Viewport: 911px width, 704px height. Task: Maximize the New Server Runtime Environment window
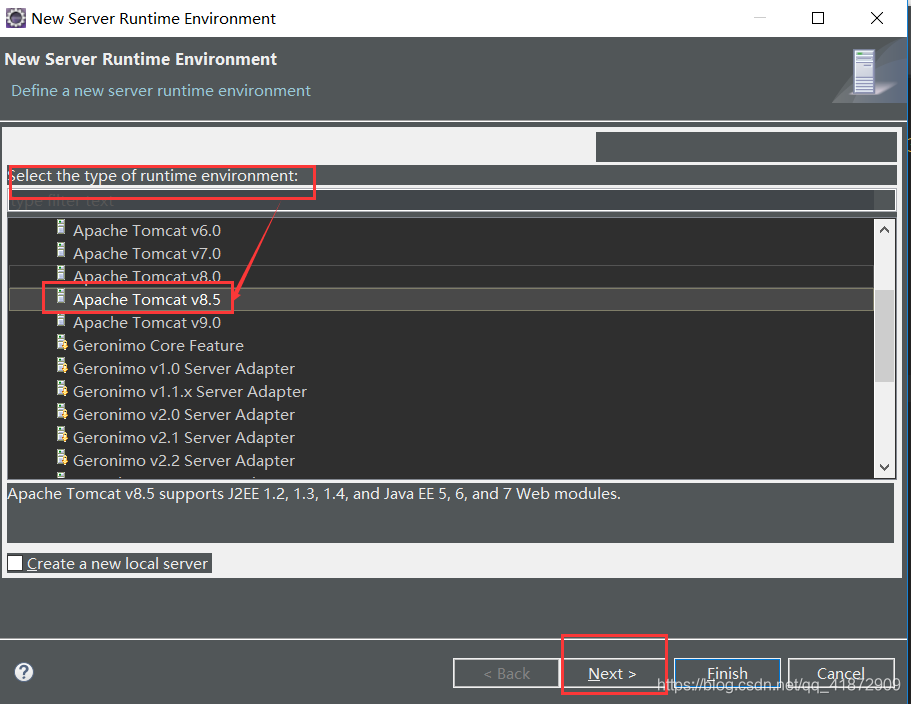[817, 18]
